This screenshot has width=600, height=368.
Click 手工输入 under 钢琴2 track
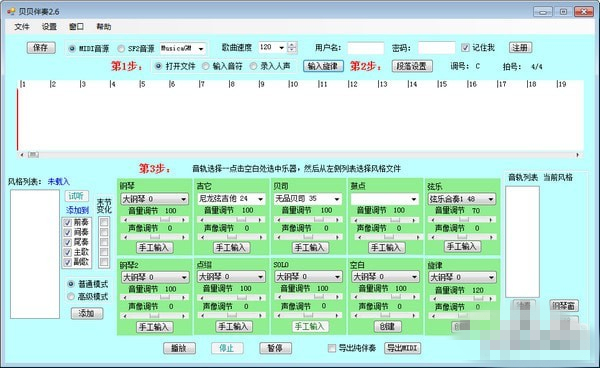click(155, 327)
